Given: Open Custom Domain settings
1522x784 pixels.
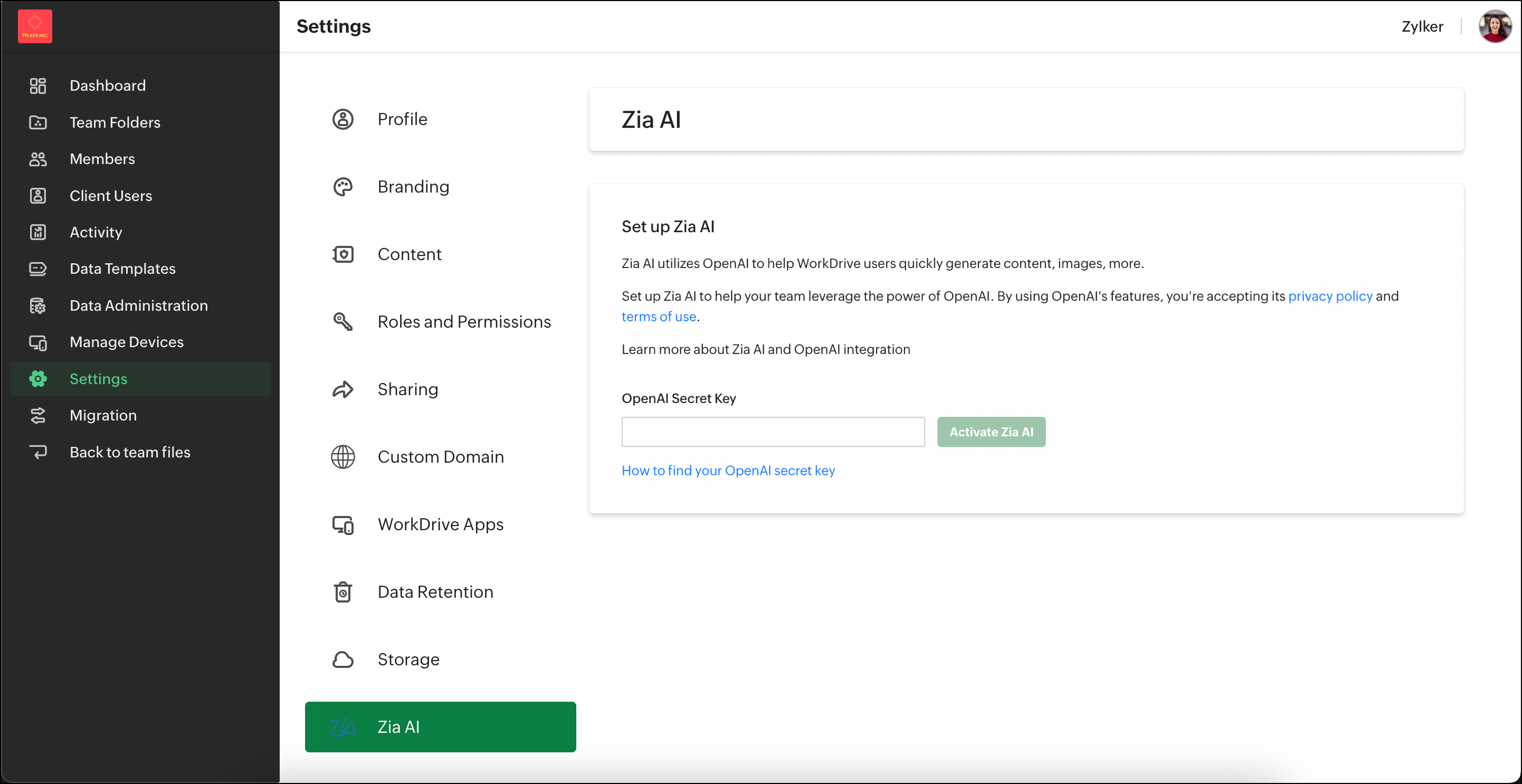Looking at the screenshot, I should click(x=440, y=457).
